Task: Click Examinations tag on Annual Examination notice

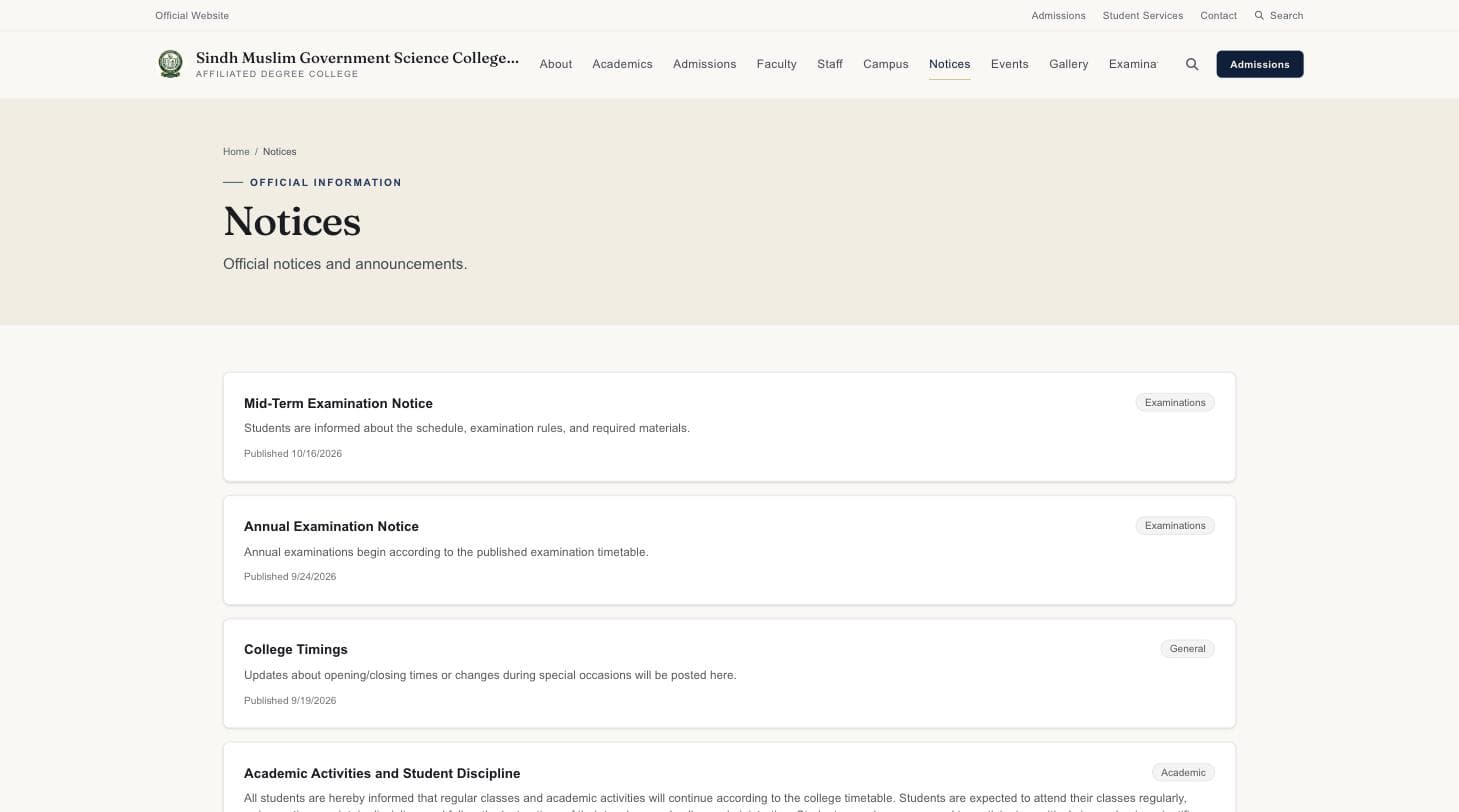Action: pos(1175,525)
